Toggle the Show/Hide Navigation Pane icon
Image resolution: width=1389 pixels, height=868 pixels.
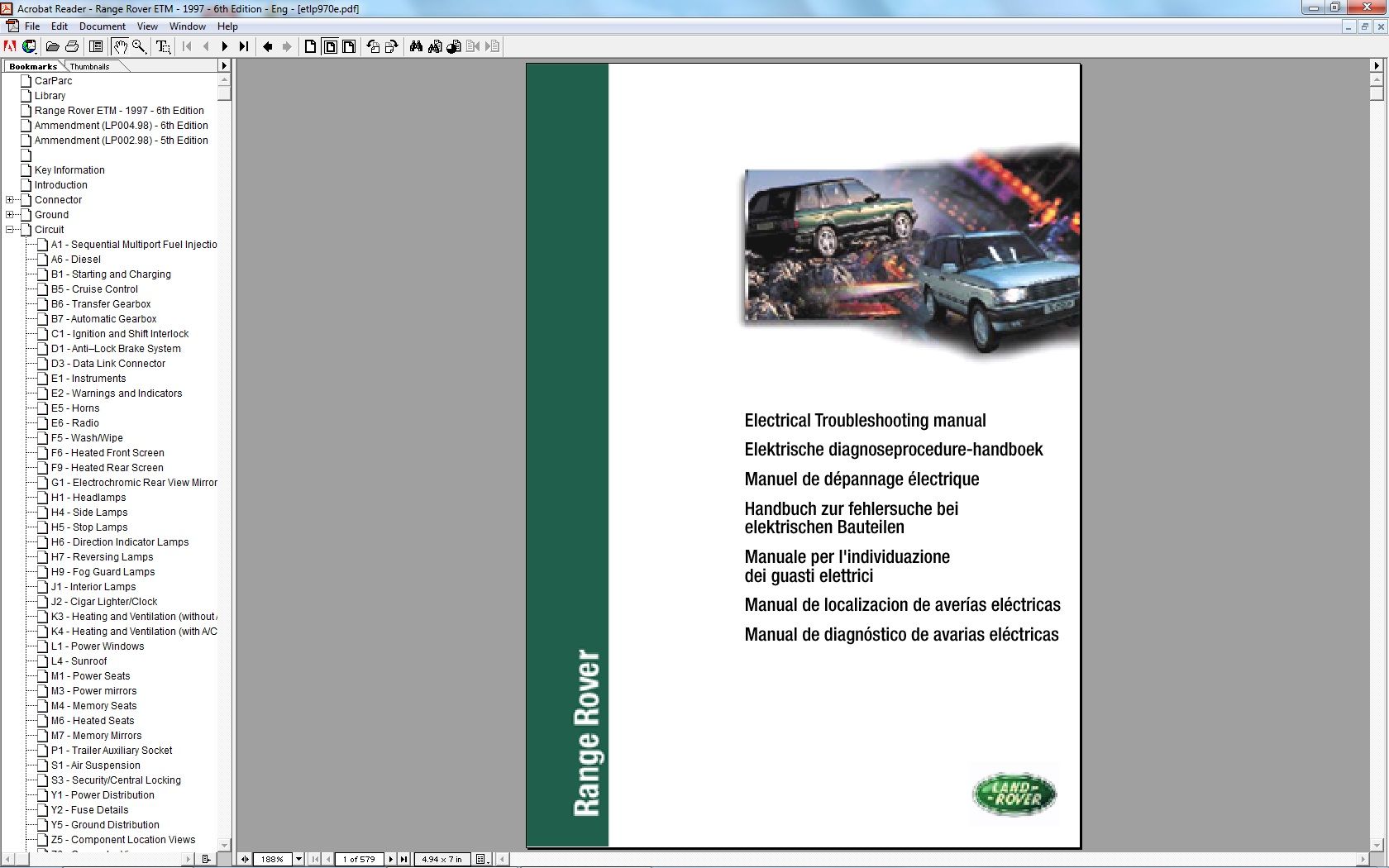point(96,46)
